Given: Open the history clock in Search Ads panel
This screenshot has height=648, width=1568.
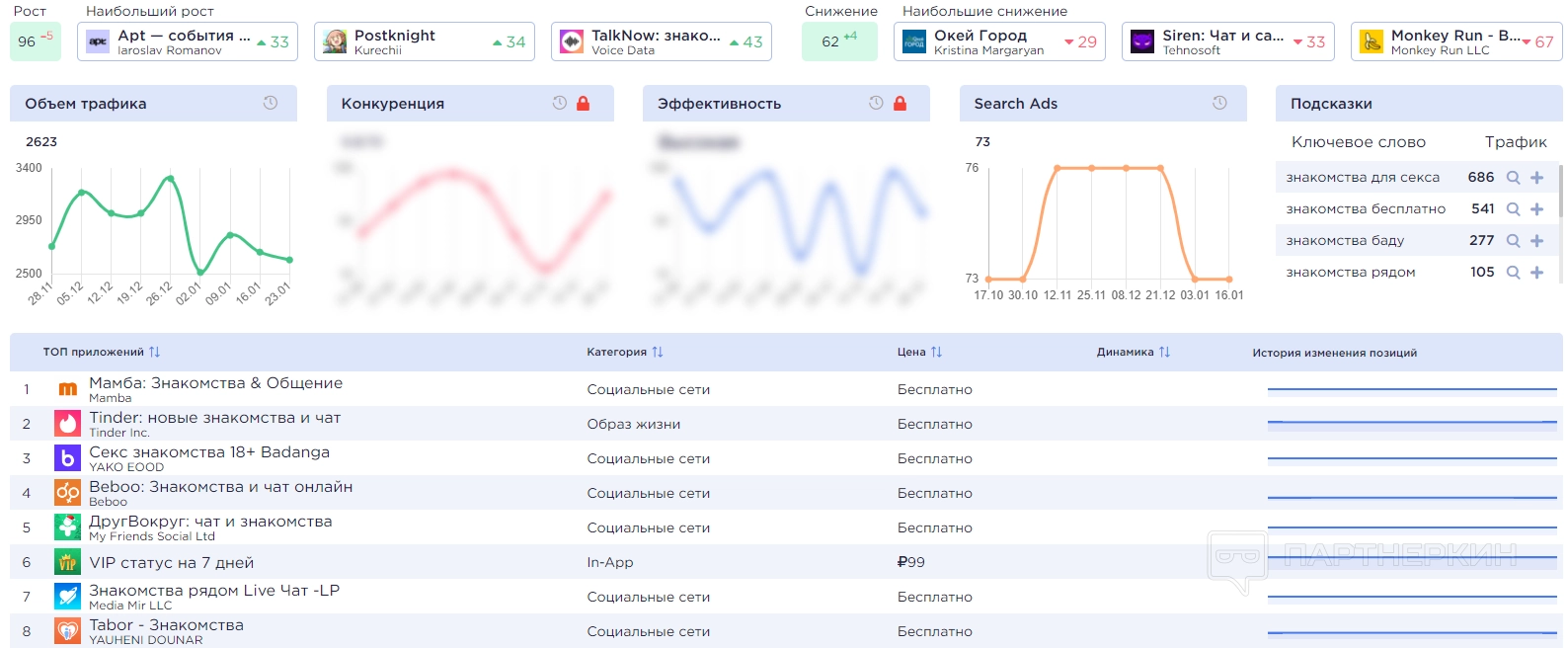Looking at the screenshot, I should click(x=1219, y=103).
